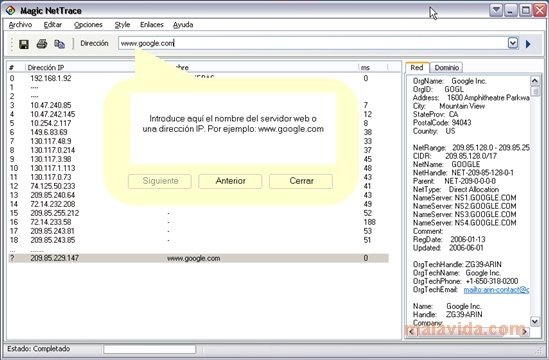Click the RegDate 2006-01-13 line
This screenshot has height=360, width=549.
449,240
